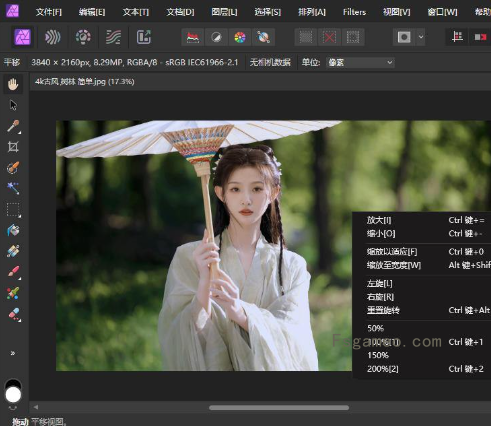Click the black background color circle

pyautogui.click(x=13, y=383)
